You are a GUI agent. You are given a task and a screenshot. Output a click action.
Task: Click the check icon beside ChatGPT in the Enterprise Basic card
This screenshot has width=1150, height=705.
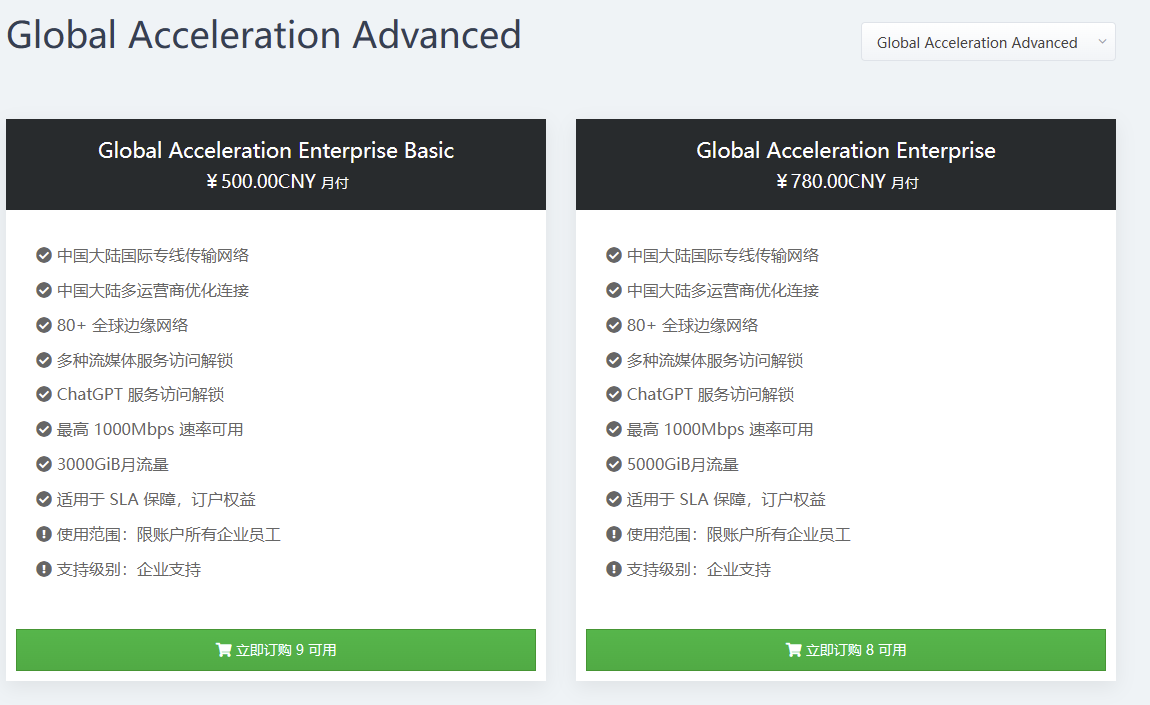(x=43, y=395)
